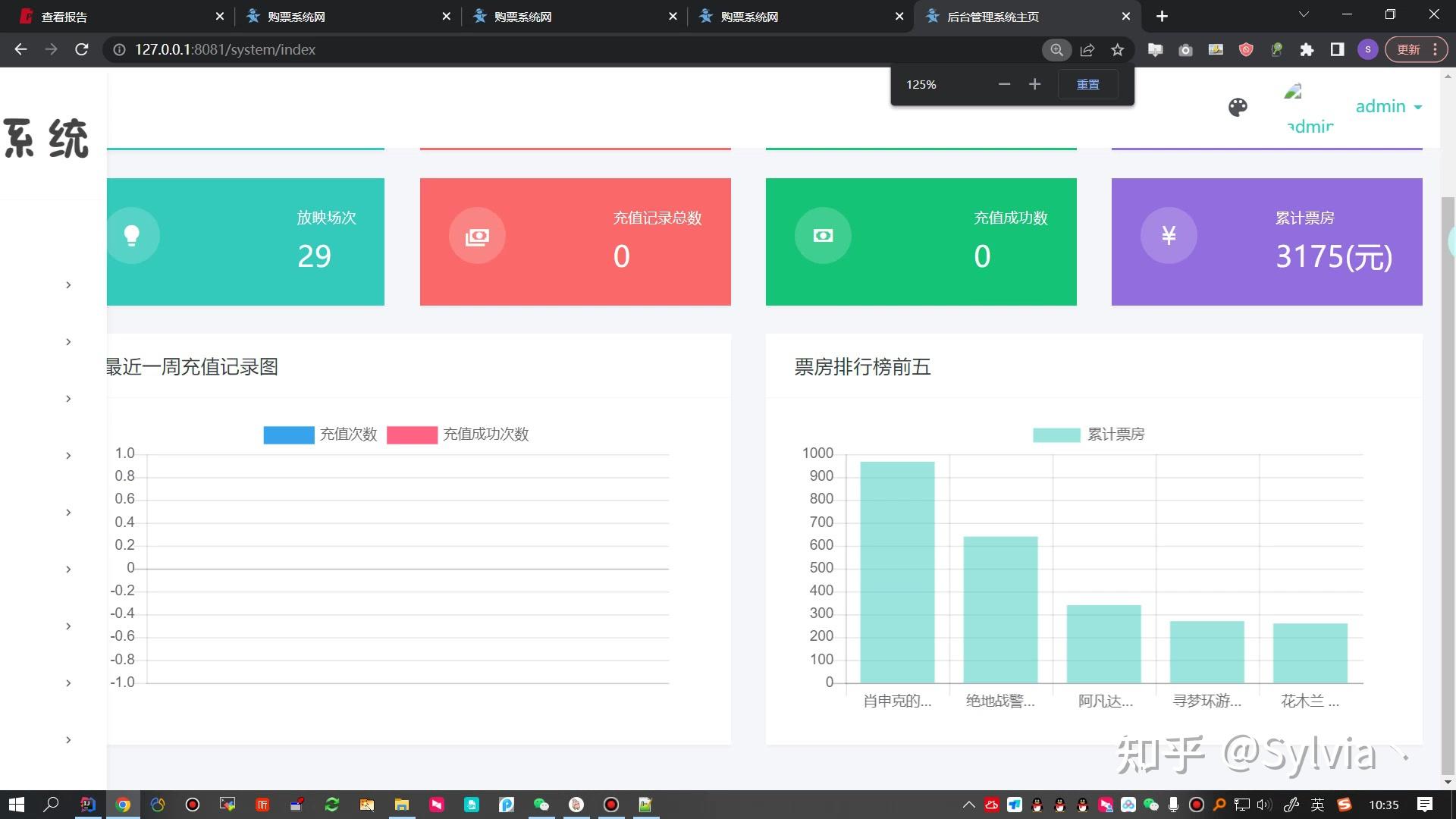Show hidden system tray icons
The height and width of the screenshot is (819, 1456).
click(968, 805)
